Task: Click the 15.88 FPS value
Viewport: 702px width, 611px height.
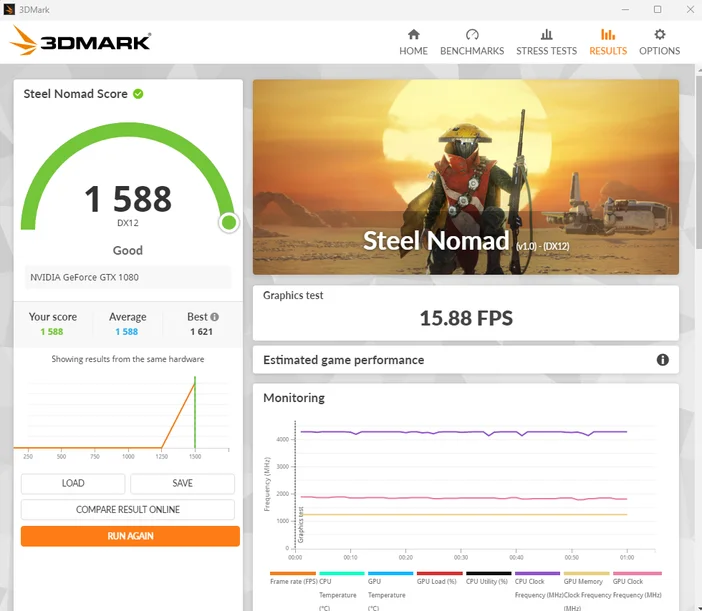Action: click(x=466, y=318)
